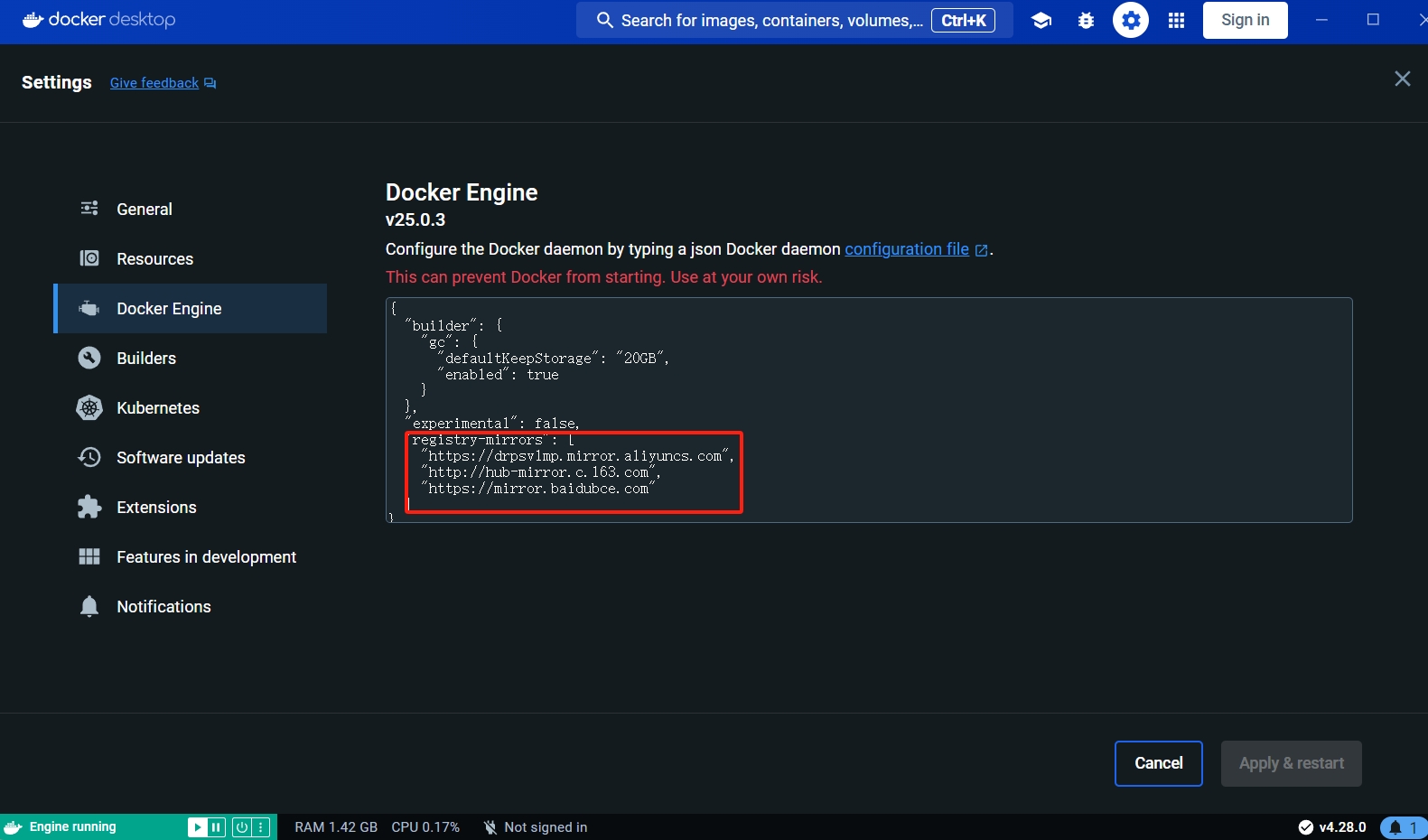1428x840 pixels.
Task: Open the General settings tab
Action: click(191, 209)
